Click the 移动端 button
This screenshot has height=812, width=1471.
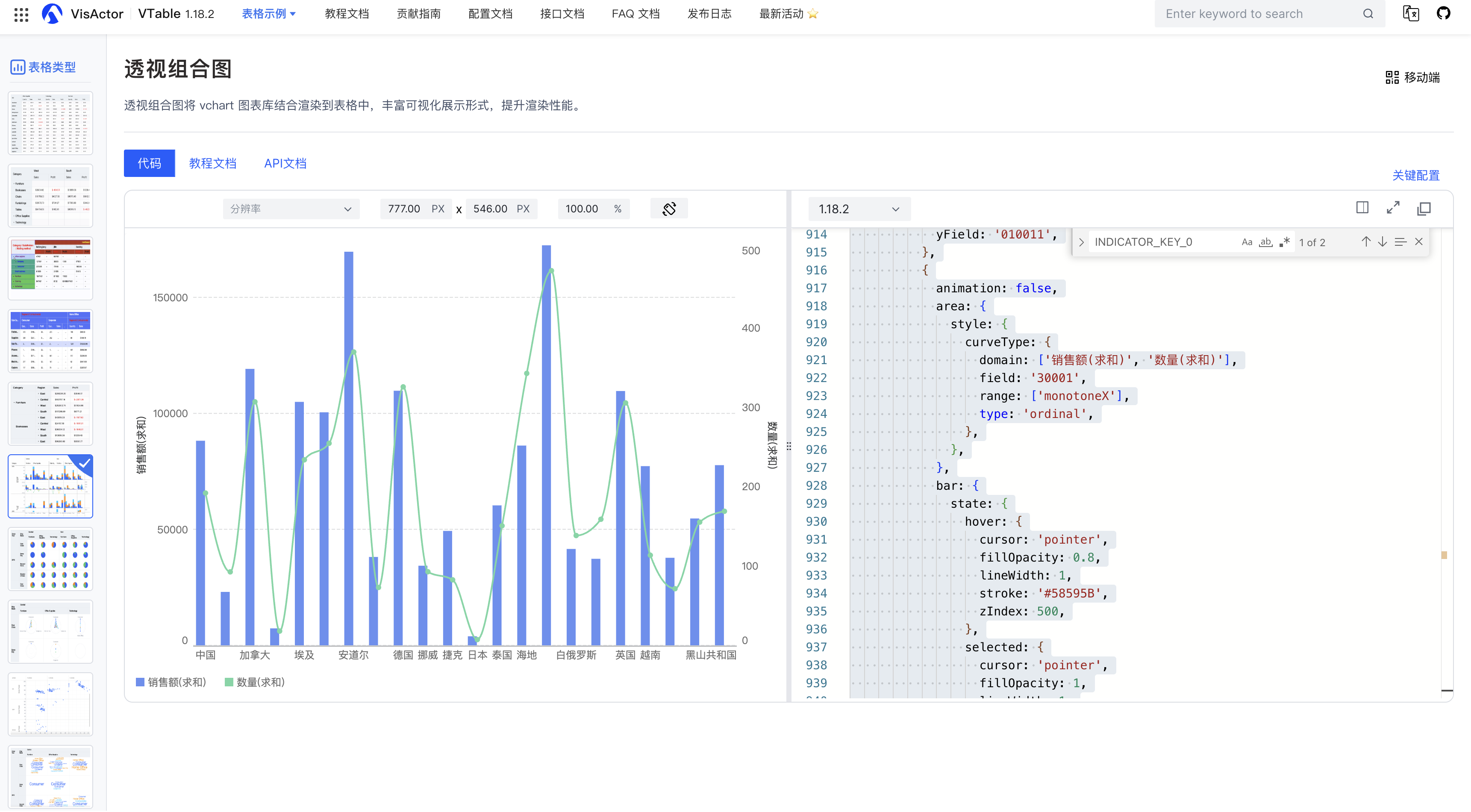click(x=1412, y=77)
